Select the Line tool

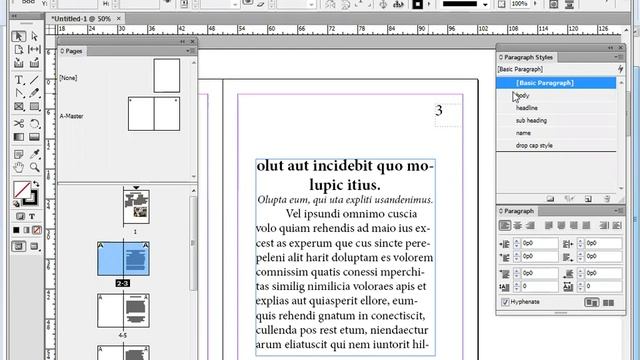point(34,80)
